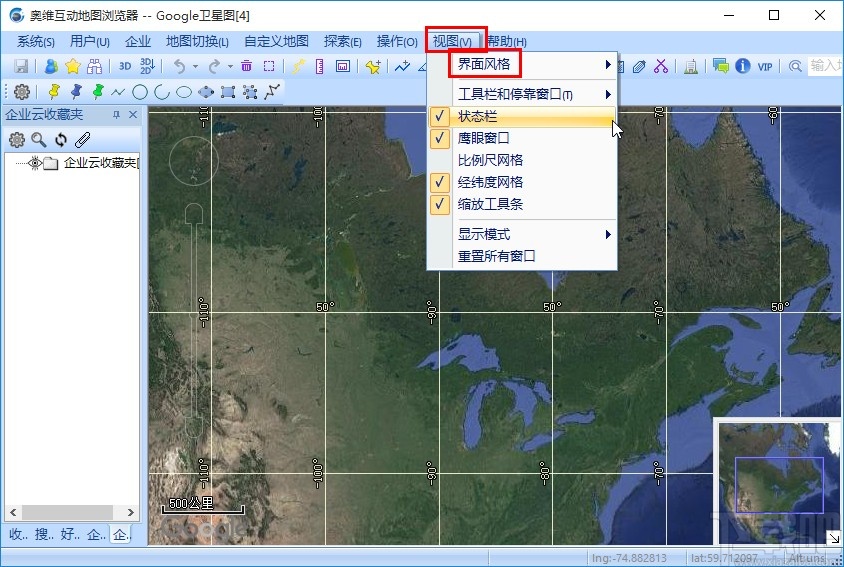Select the ellipse drawing tool
The height and width of the screenshot is (567, 844).
184,92
